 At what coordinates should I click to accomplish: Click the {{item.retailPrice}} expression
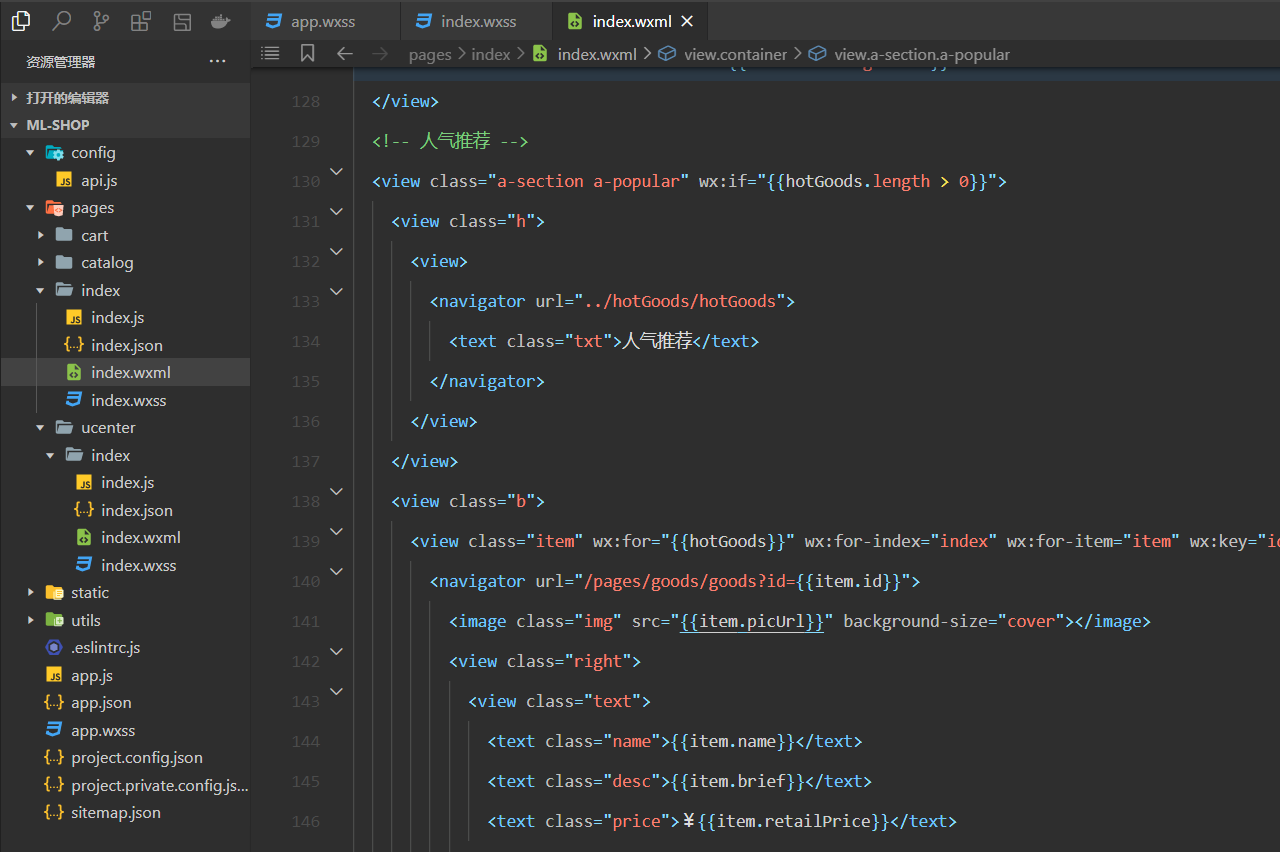[x=793, y=821]
